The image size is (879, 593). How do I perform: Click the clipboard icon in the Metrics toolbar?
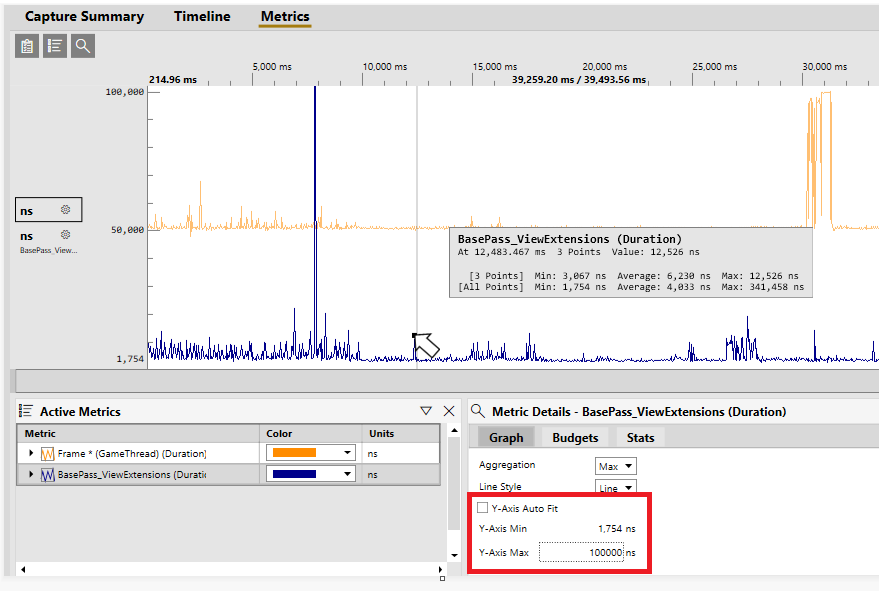click(x=27, y=46)
